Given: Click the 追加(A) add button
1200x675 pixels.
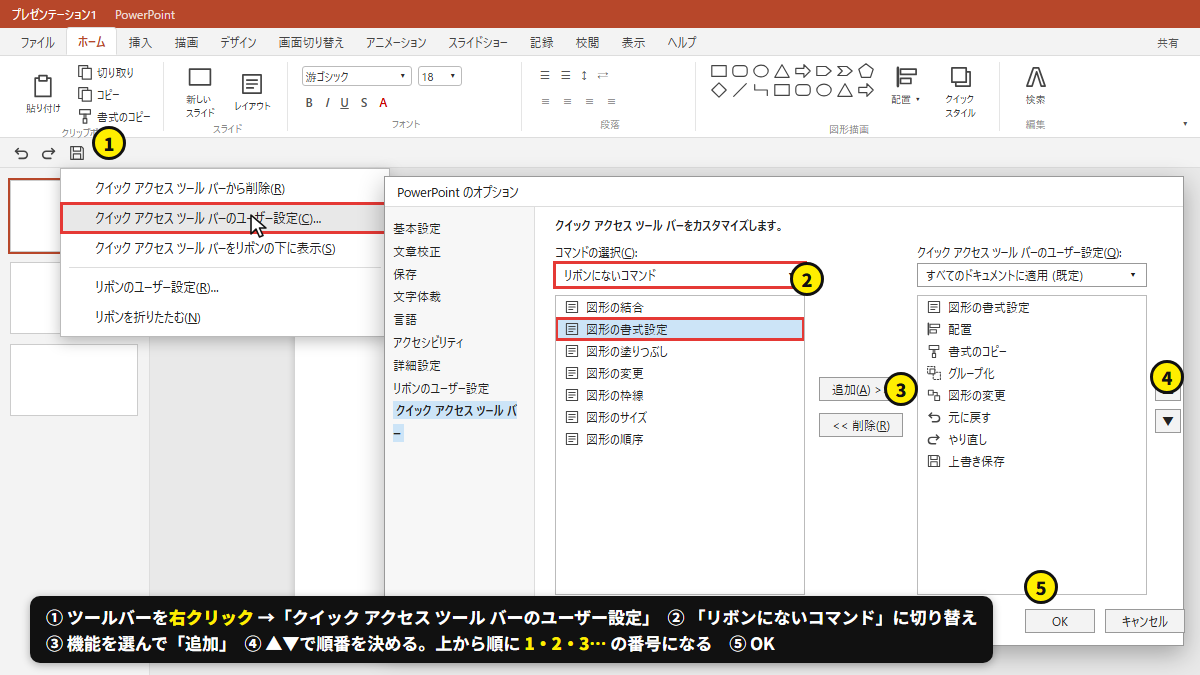Looking at the screenshot, I should point(855,389).
